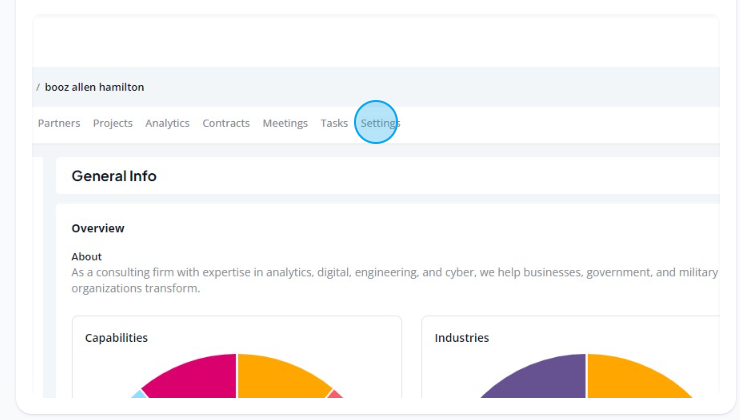The height and width of the screenshot is (420, 740).
Task: Switch to the Tasks tab
Action: tap(334, 123)
